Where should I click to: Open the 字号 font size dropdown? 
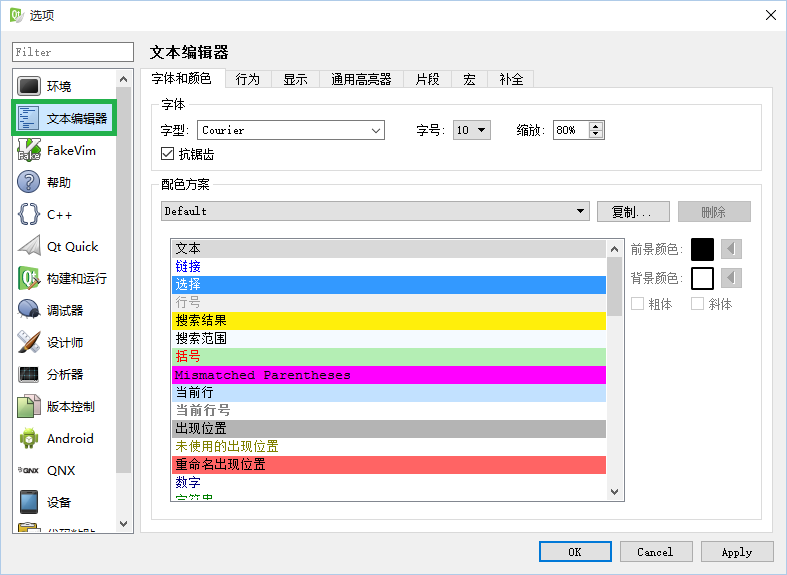pos(471,130)
